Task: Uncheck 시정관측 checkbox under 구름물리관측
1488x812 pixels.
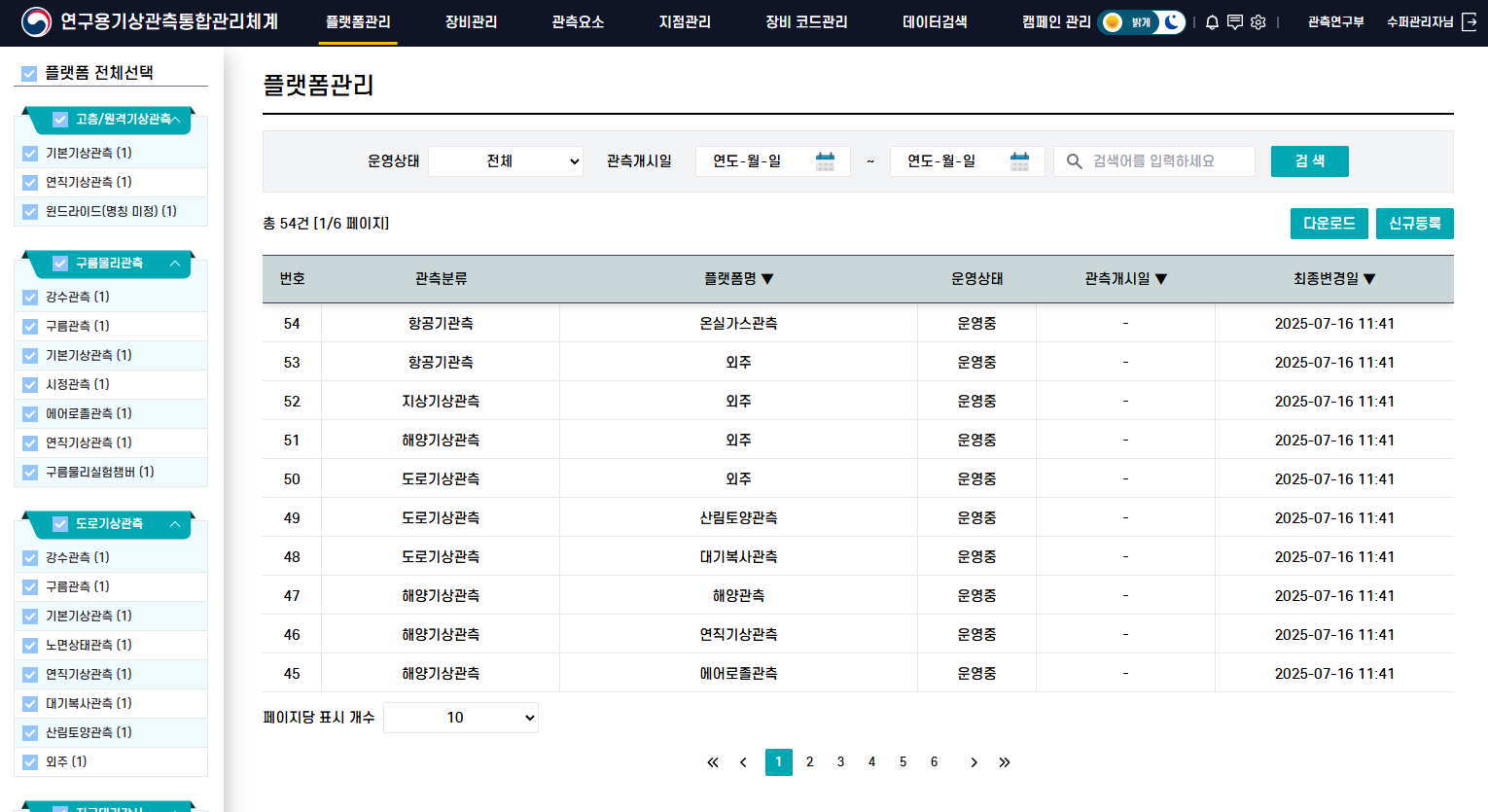Action: pyautogui.click(x=30, y=385)
